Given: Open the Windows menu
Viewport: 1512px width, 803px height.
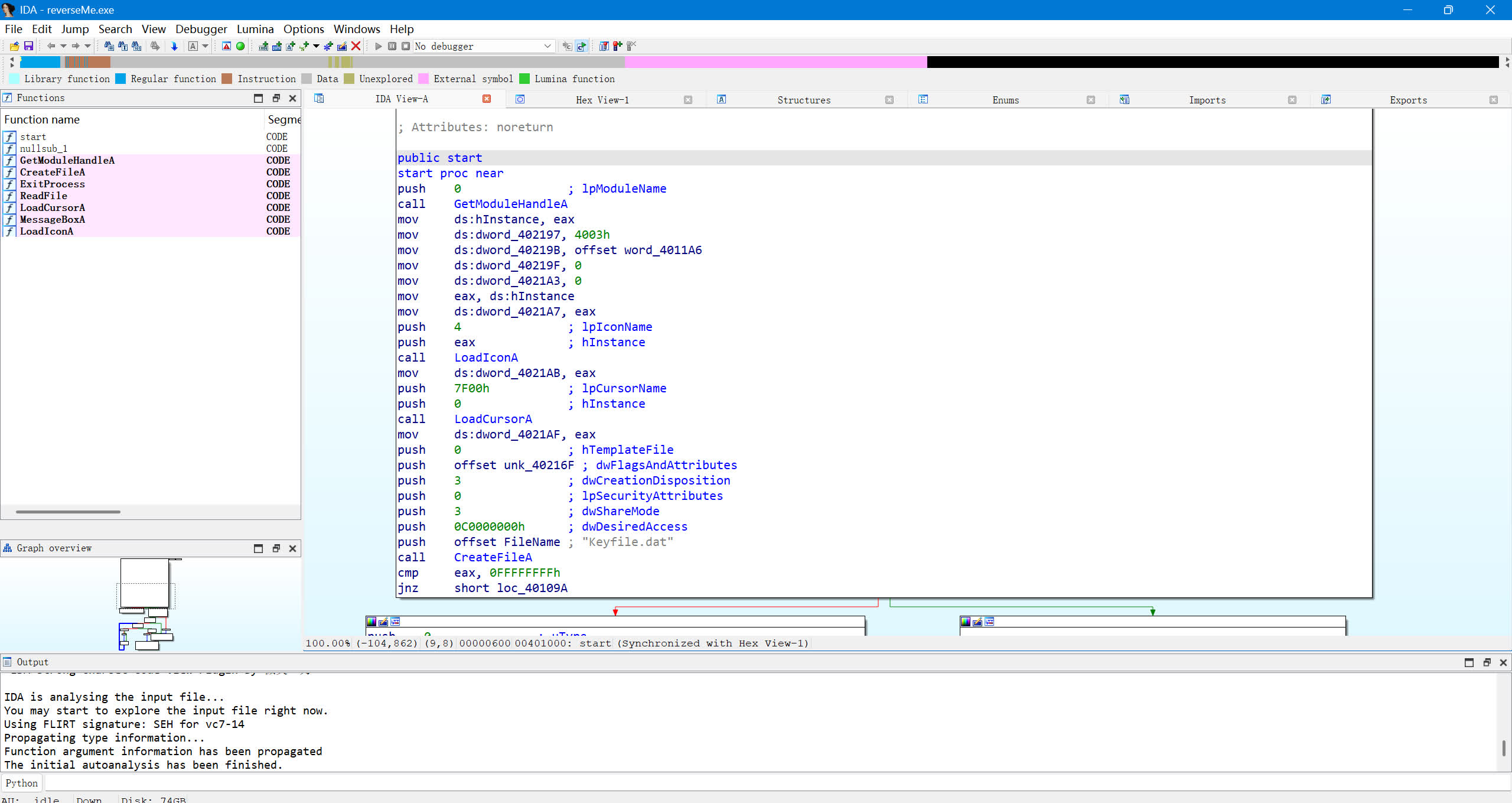Looking at the screenshot, I should 357,29.
